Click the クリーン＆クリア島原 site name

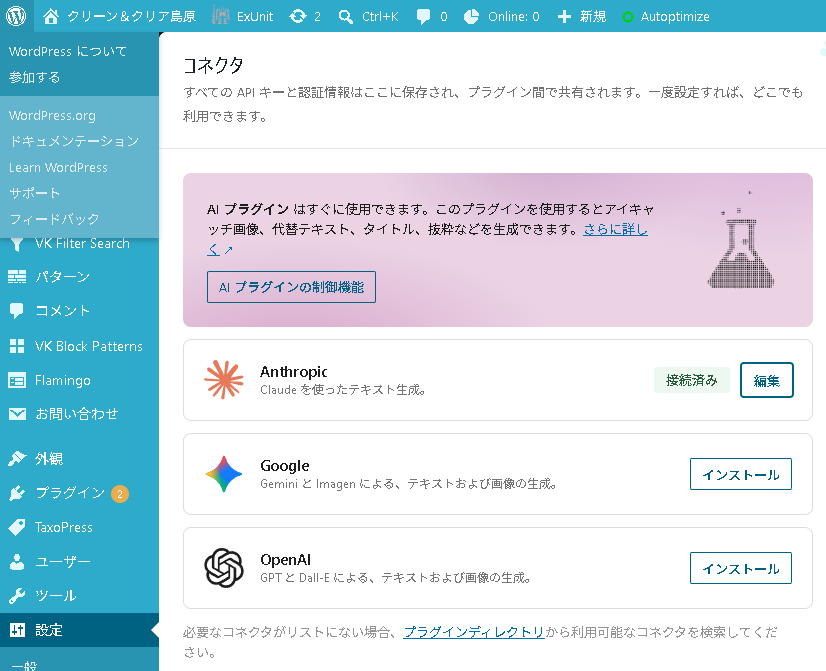tap(132, 16)
